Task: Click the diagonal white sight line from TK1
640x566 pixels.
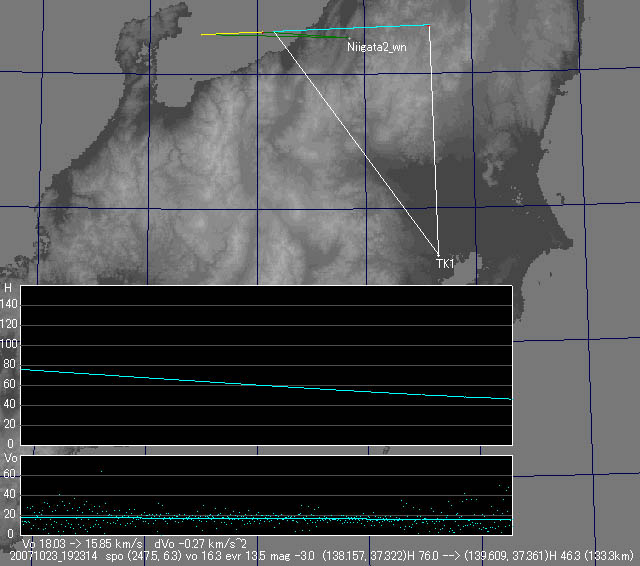Action: tap(356, 143)
